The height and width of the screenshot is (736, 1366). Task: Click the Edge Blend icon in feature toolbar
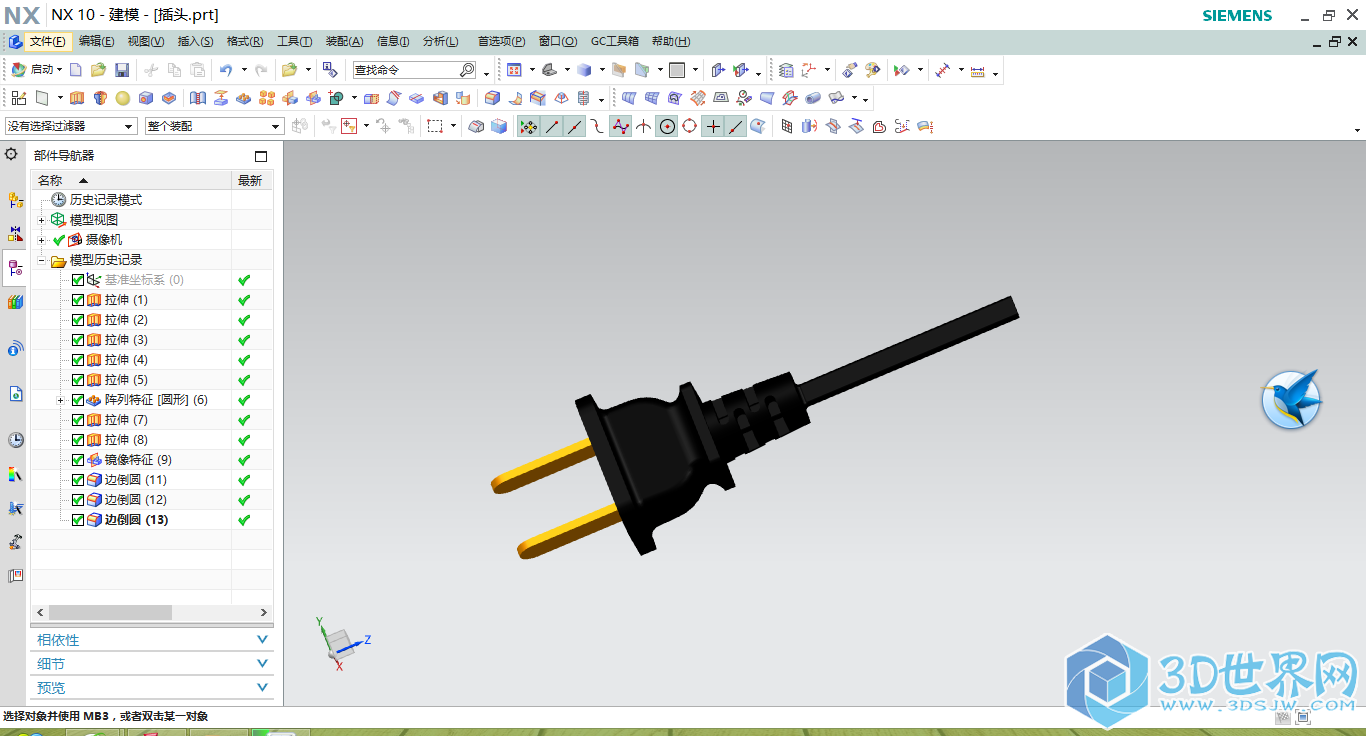coord(492,98)
